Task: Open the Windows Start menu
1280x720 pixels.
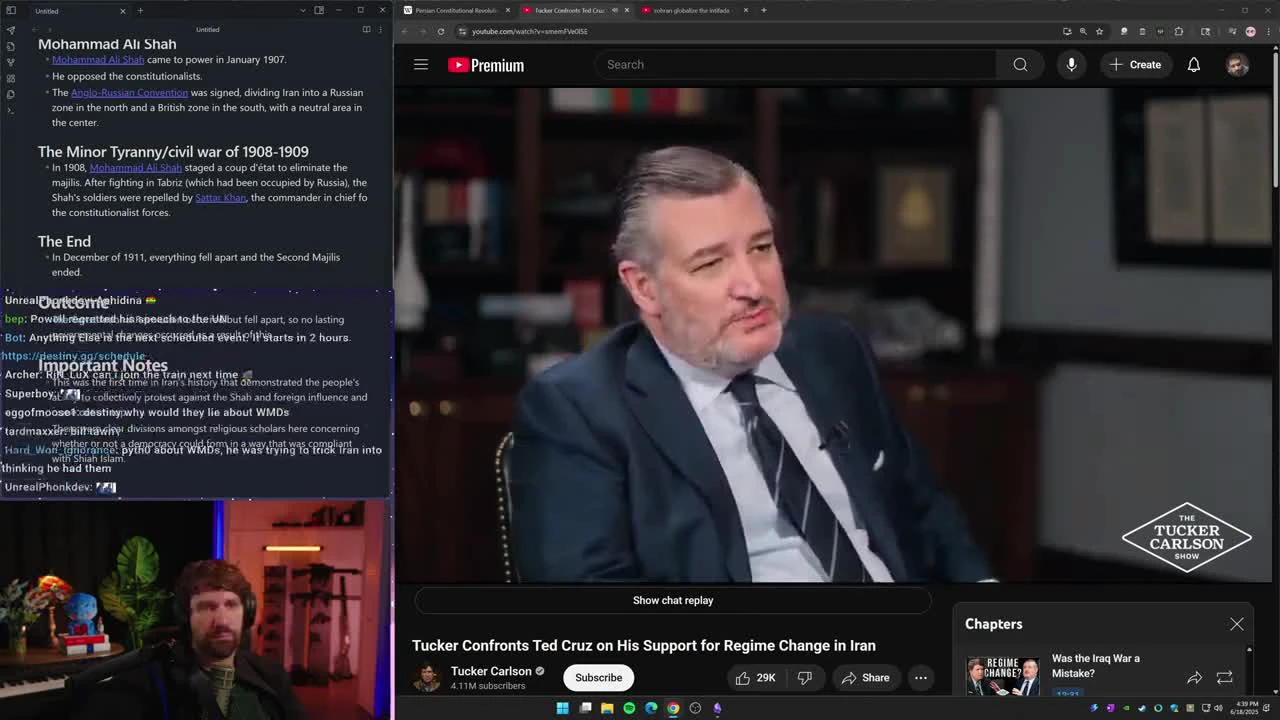Action: (x=562, y=708)
